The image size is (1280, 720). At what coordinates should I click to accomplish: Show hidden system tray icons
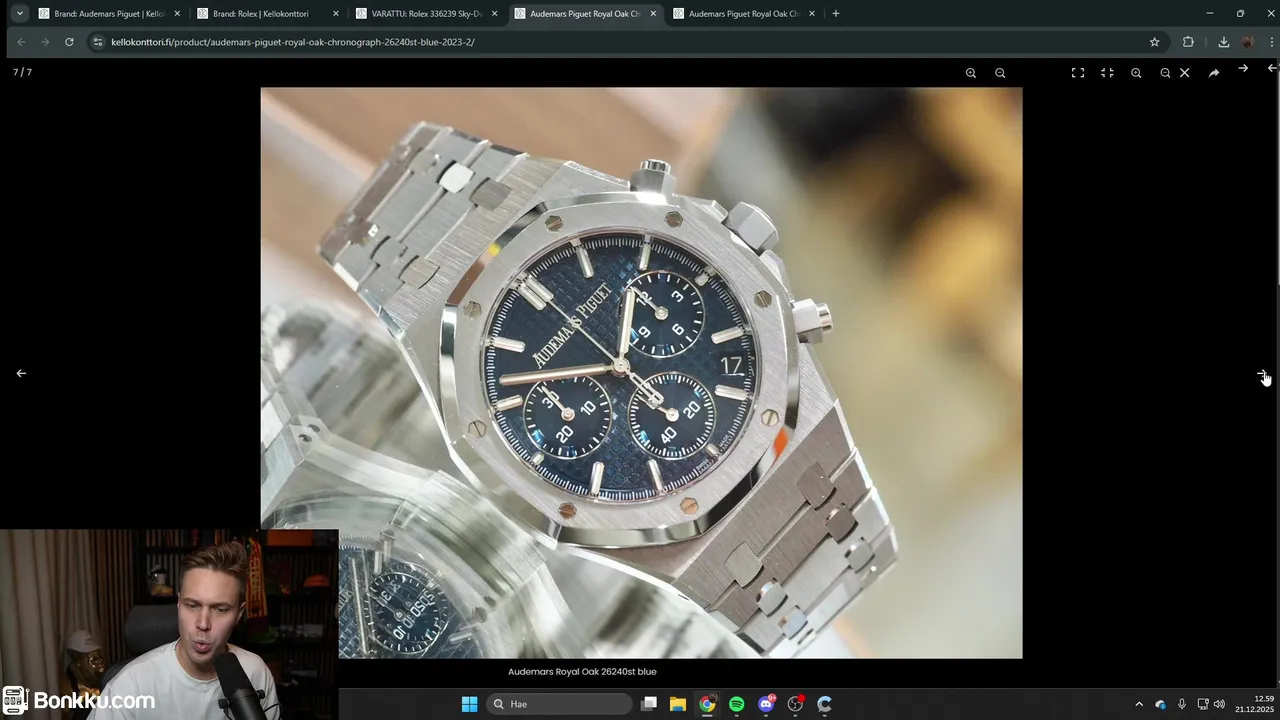pyautogui.click(x=1139, y=704)
